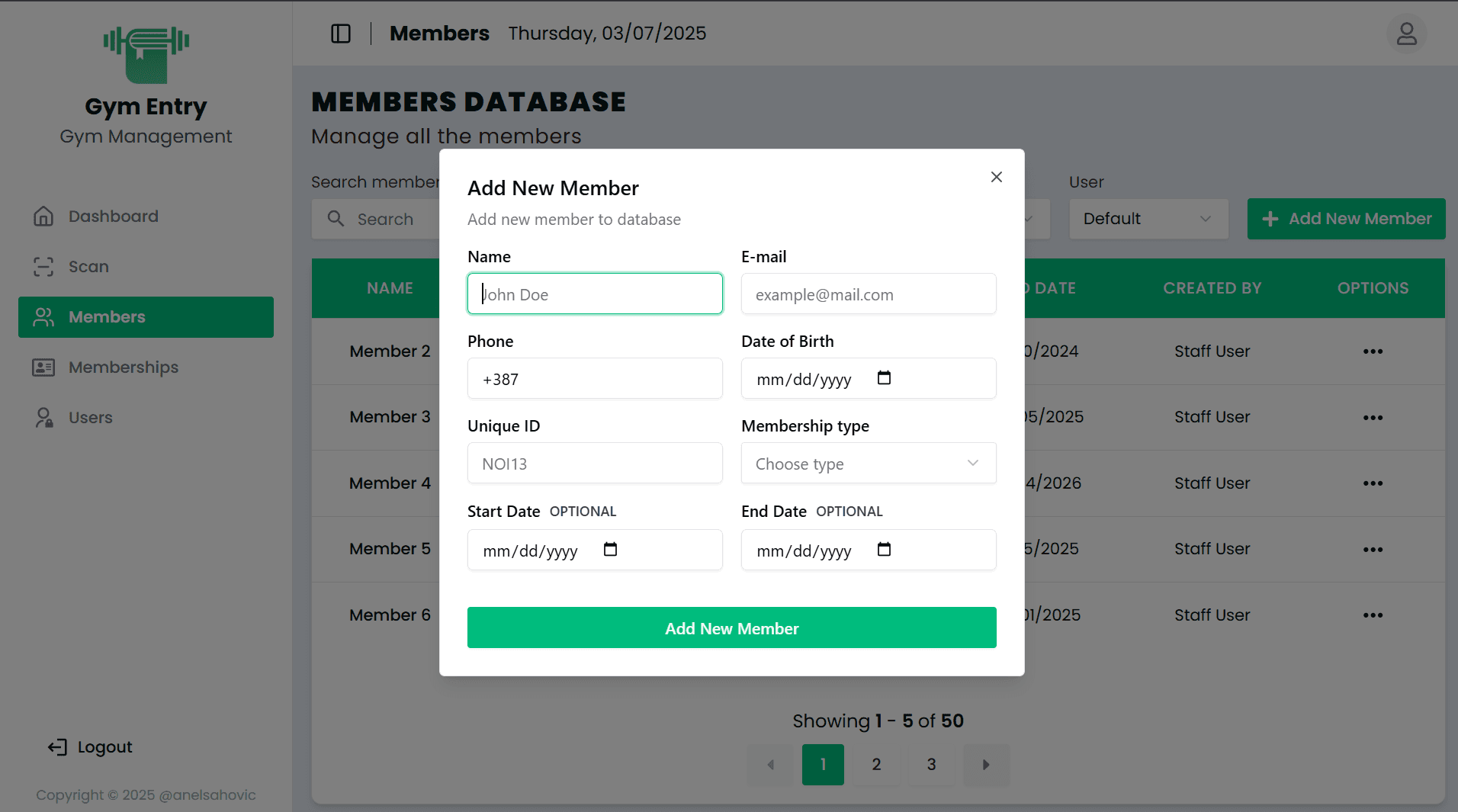Click the Thursday, 03/07/2025 date text
This screenshot has width=1458, height=812.
click(x=607, y=34)
